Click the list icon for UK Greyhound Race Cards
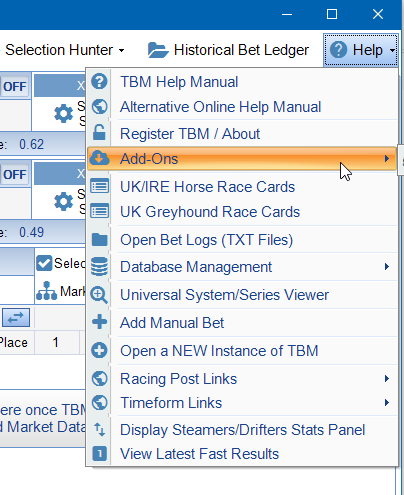 coord(99,211)
